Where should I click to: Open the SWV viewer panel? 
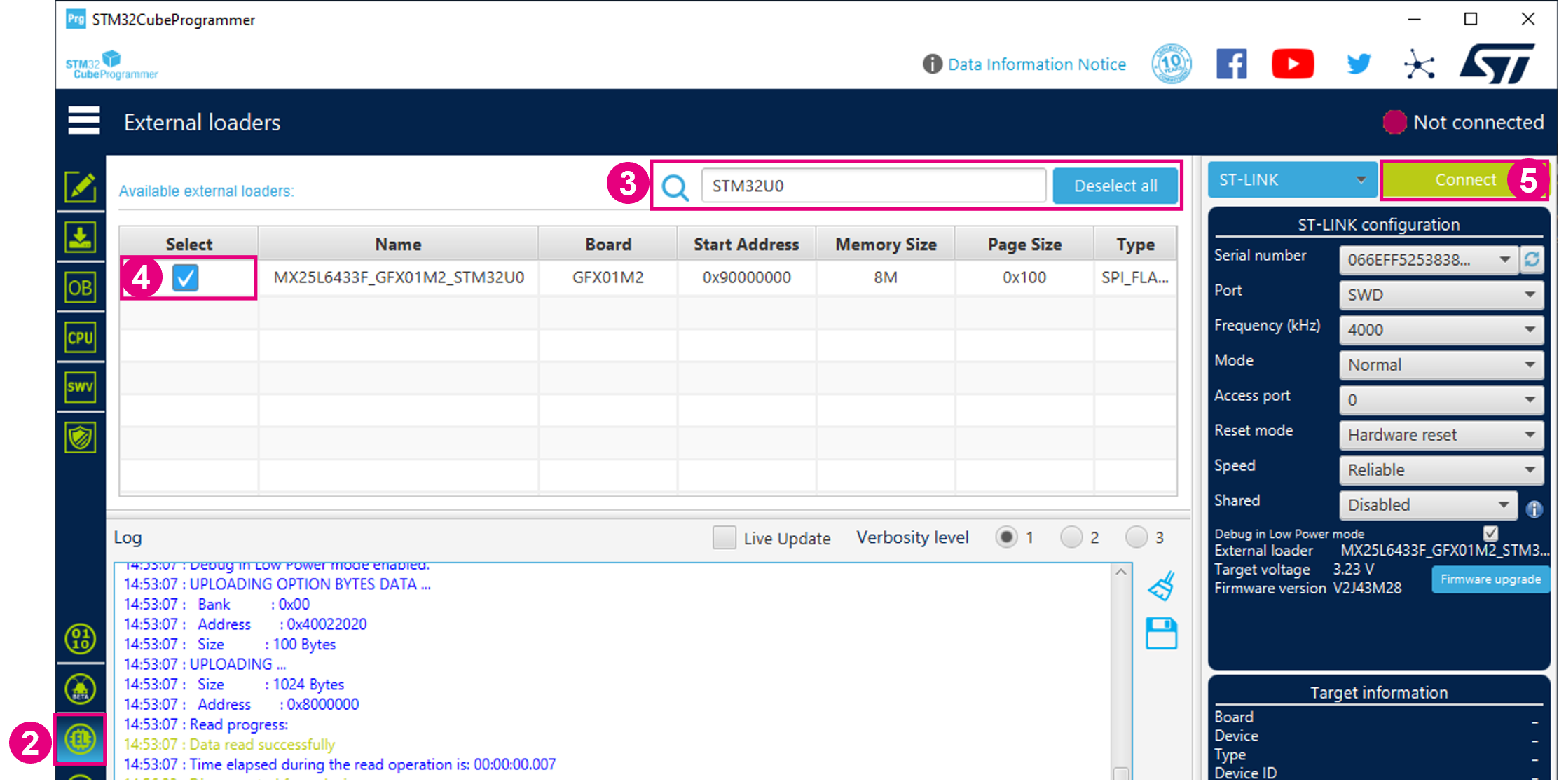click(x=81, y=387)
